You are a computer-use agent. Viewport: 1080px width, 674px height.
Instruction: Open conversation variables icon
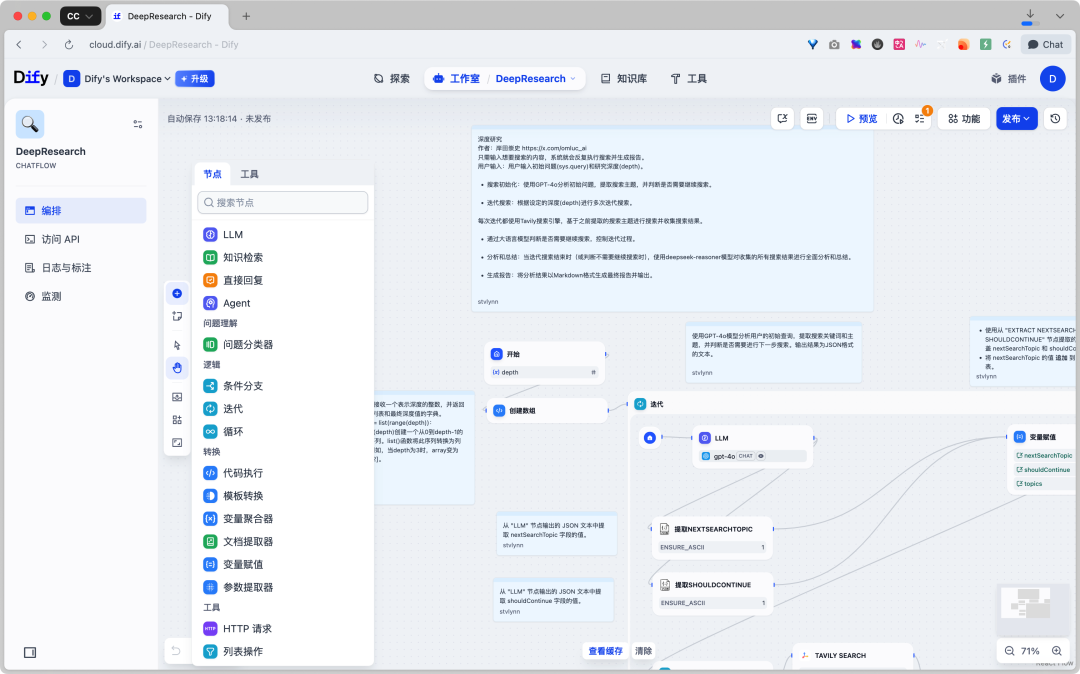pos(782,118)
